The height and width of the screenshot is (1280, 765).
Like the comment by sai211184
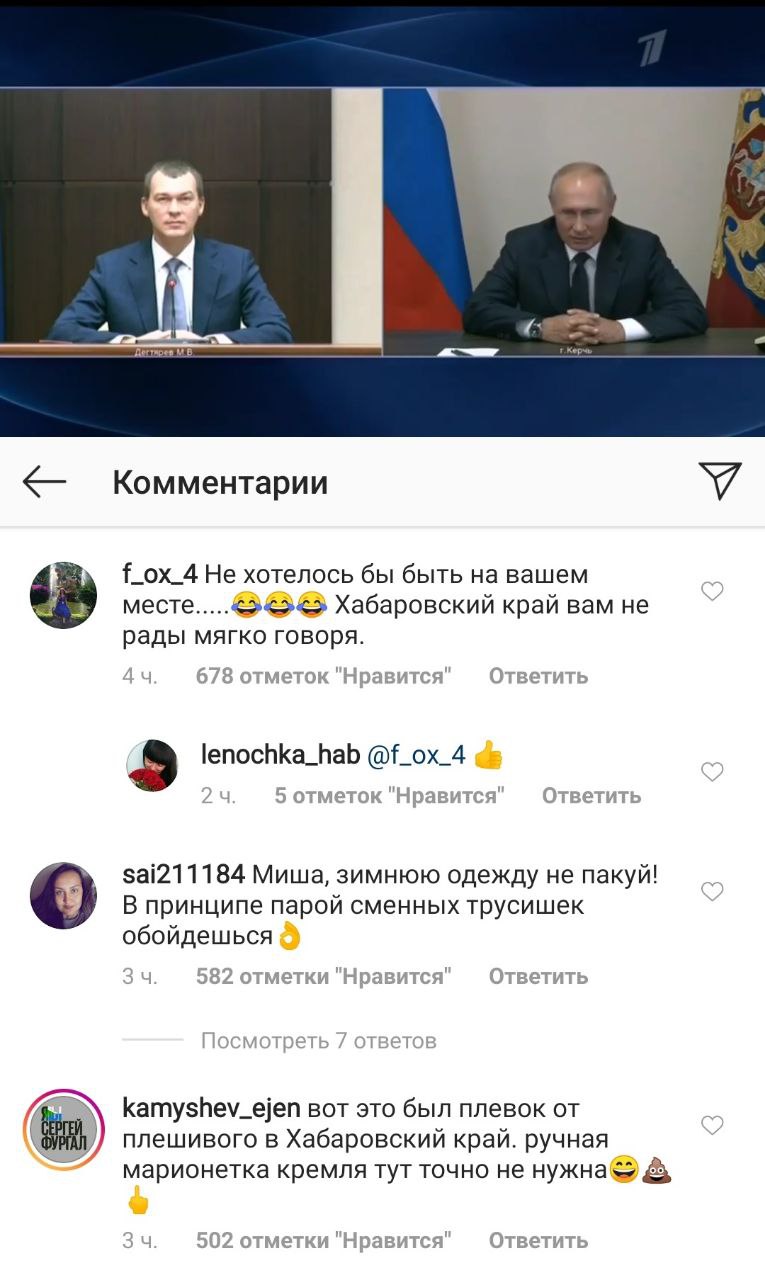click(712, 892)
